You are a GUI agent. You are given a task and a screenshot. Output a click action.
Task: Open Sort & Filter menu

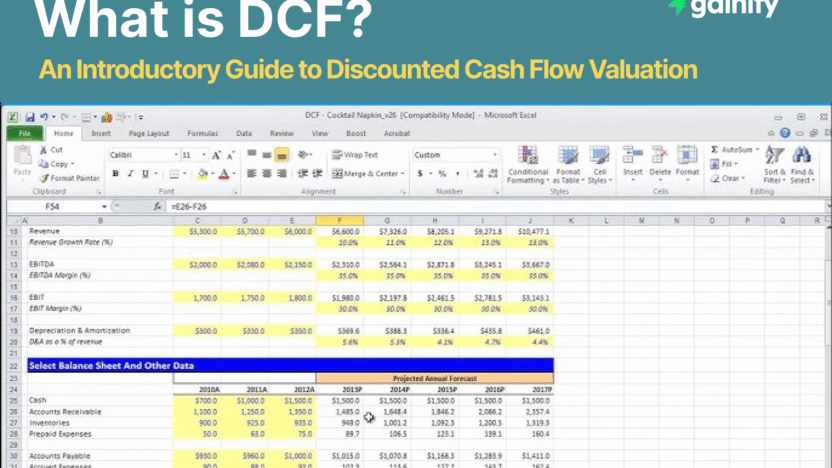(x=774, y=165)
